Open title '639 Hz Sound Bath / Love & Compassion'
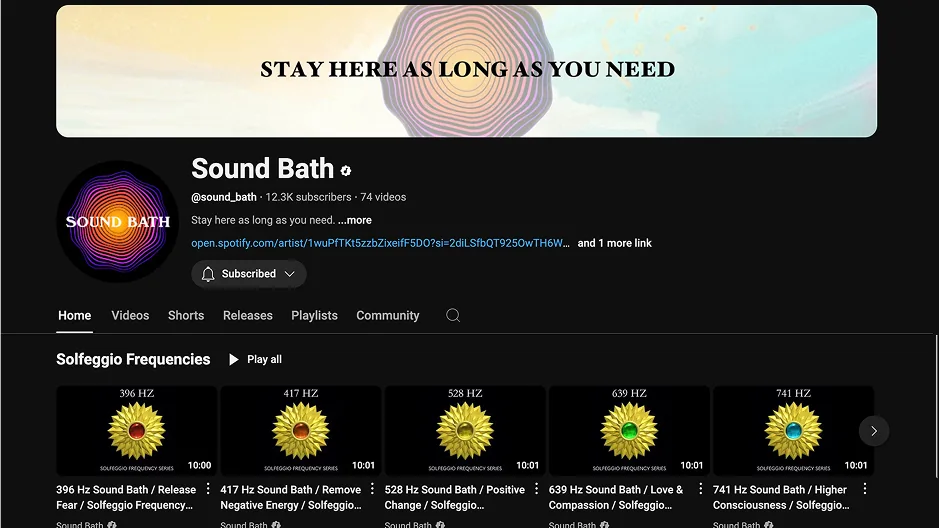The image size is (939, 528). pos(616,497)
